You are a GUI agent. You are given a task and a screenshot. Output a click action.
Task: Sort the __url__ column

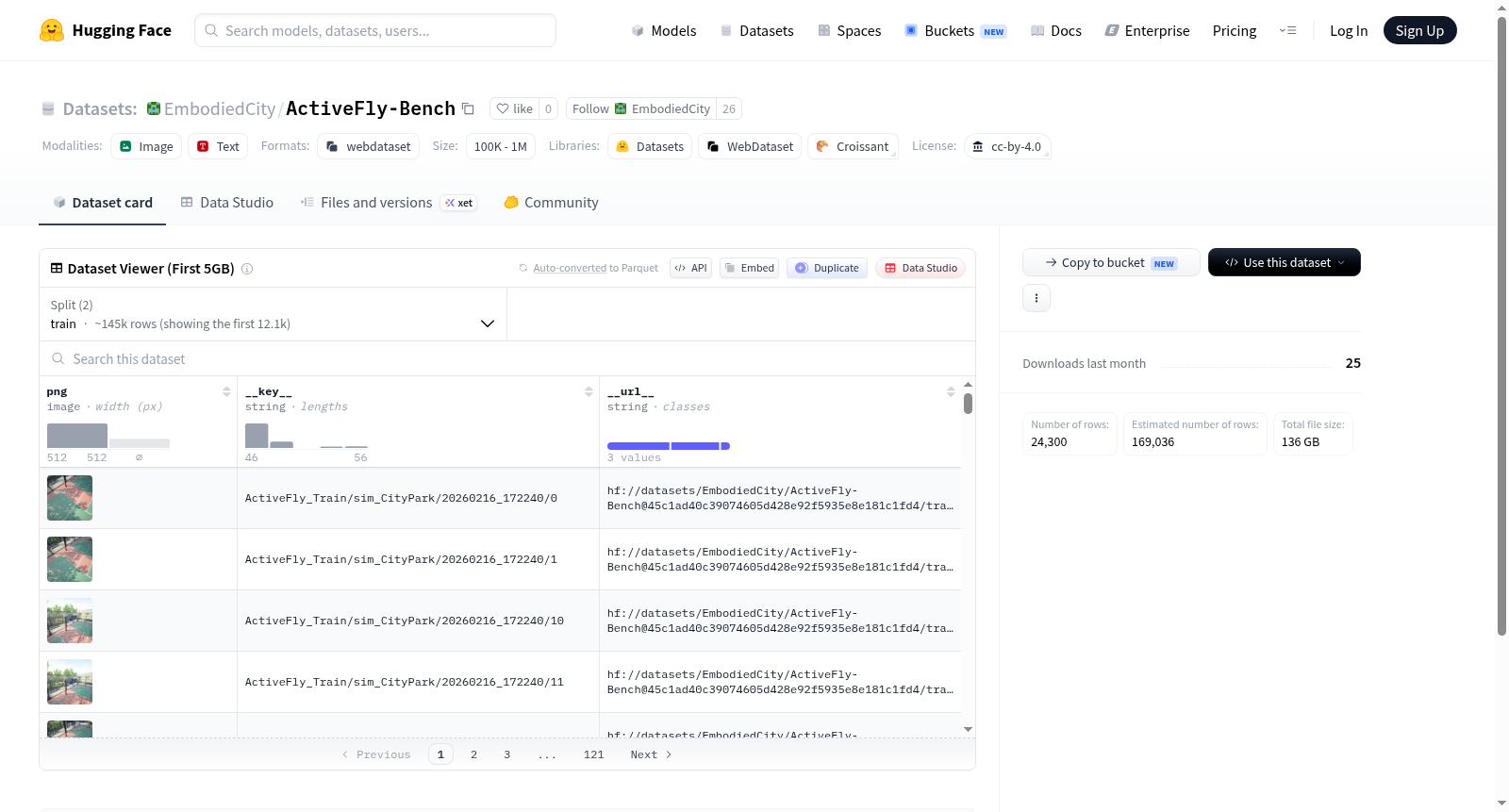click(951, 391)
